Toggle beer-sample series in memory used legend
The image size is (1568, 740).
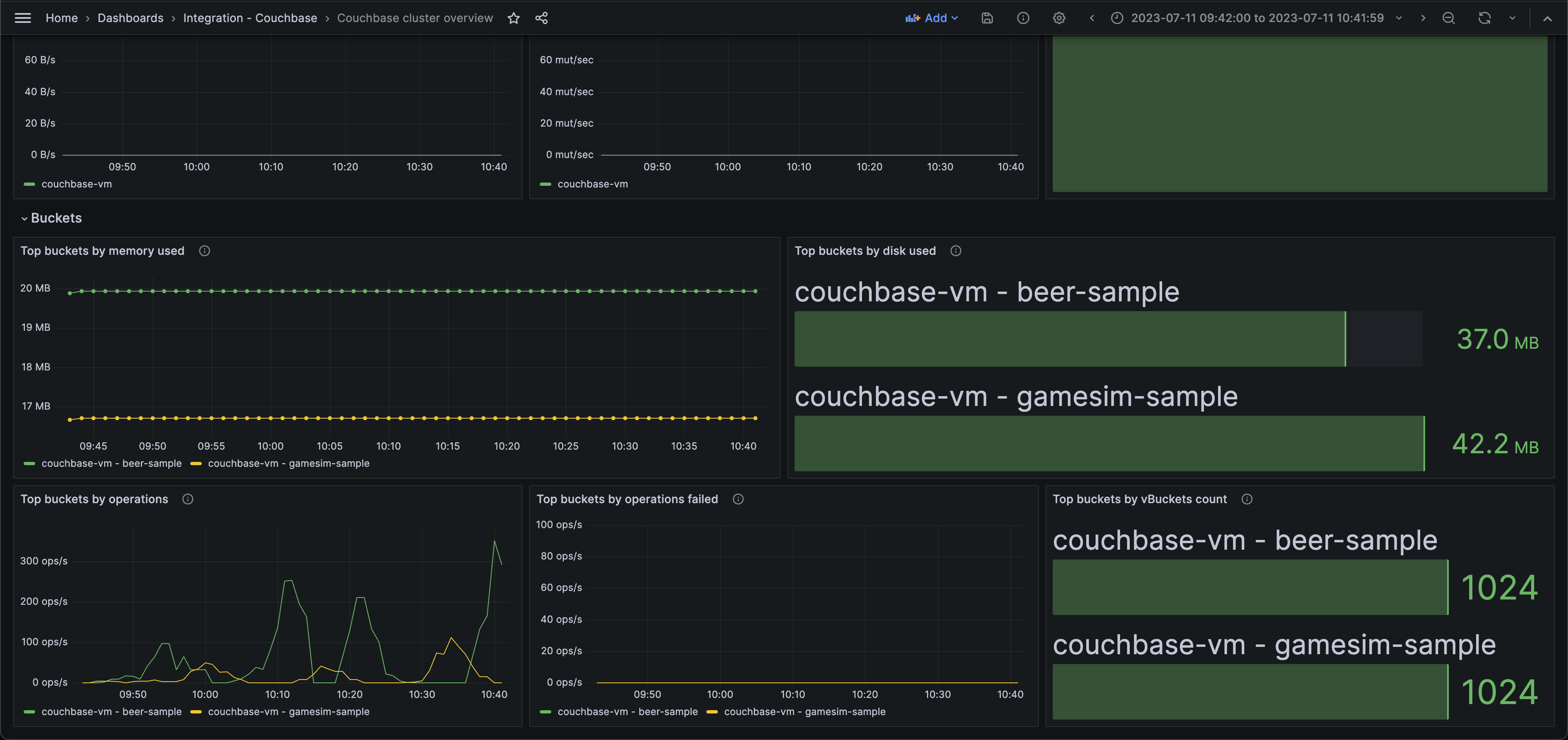[111, 463]
